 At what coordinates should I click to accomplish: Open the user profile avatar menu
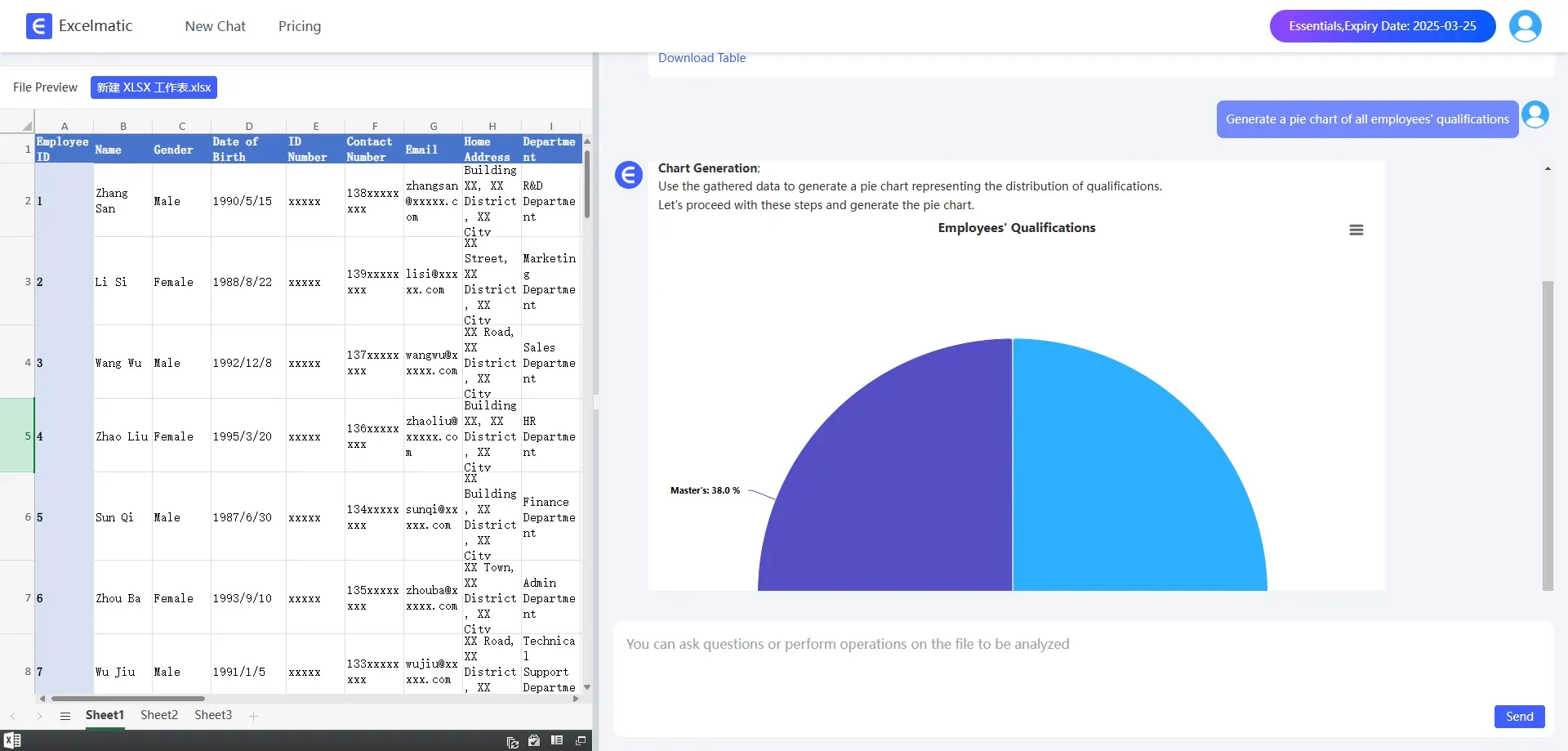[1525, 26]
